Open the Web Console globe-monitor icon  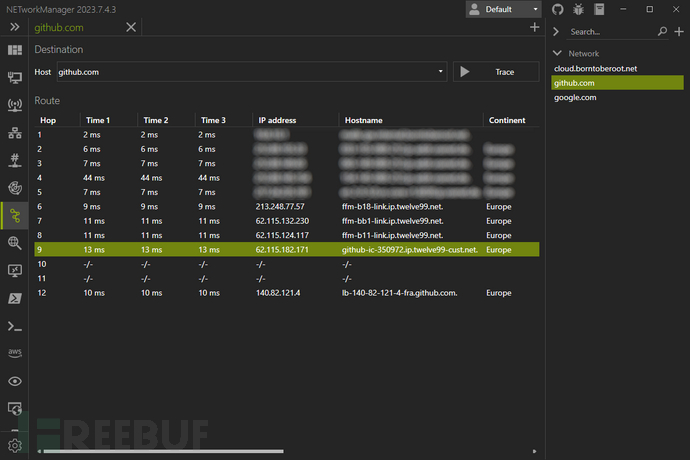pyautogui.click(x=15, y=408)
